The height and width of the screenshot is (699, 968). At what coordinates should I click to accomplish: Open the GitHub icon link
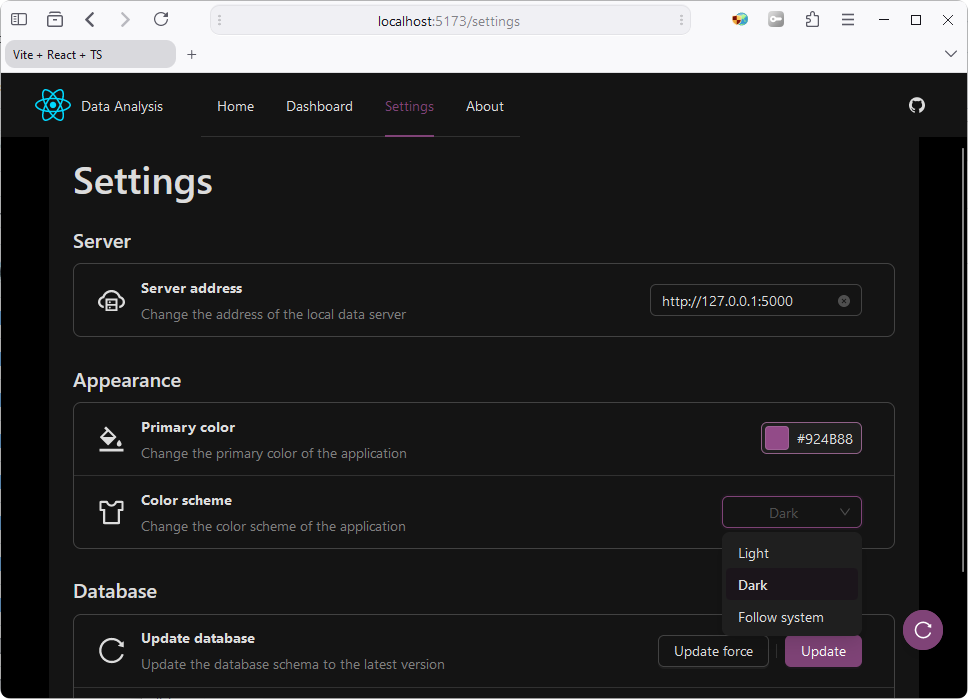point(917,106)
